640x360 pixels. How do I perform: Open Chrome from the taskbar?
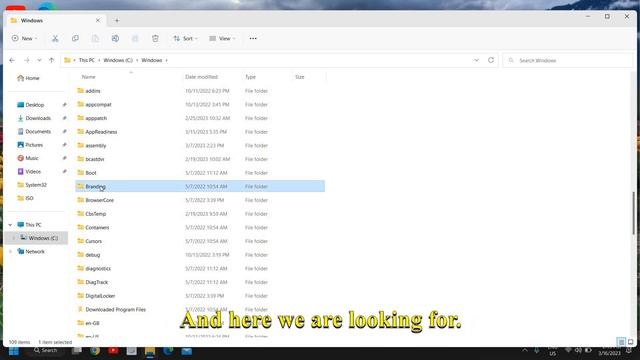[x=95, y=351]
